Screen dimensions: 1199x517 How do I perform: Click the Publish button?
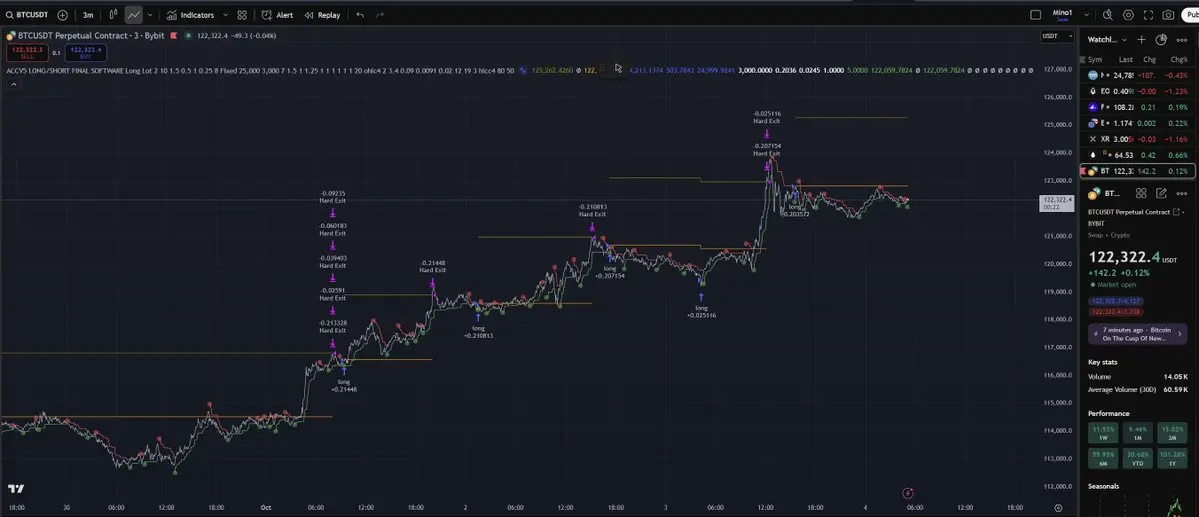1190,15
